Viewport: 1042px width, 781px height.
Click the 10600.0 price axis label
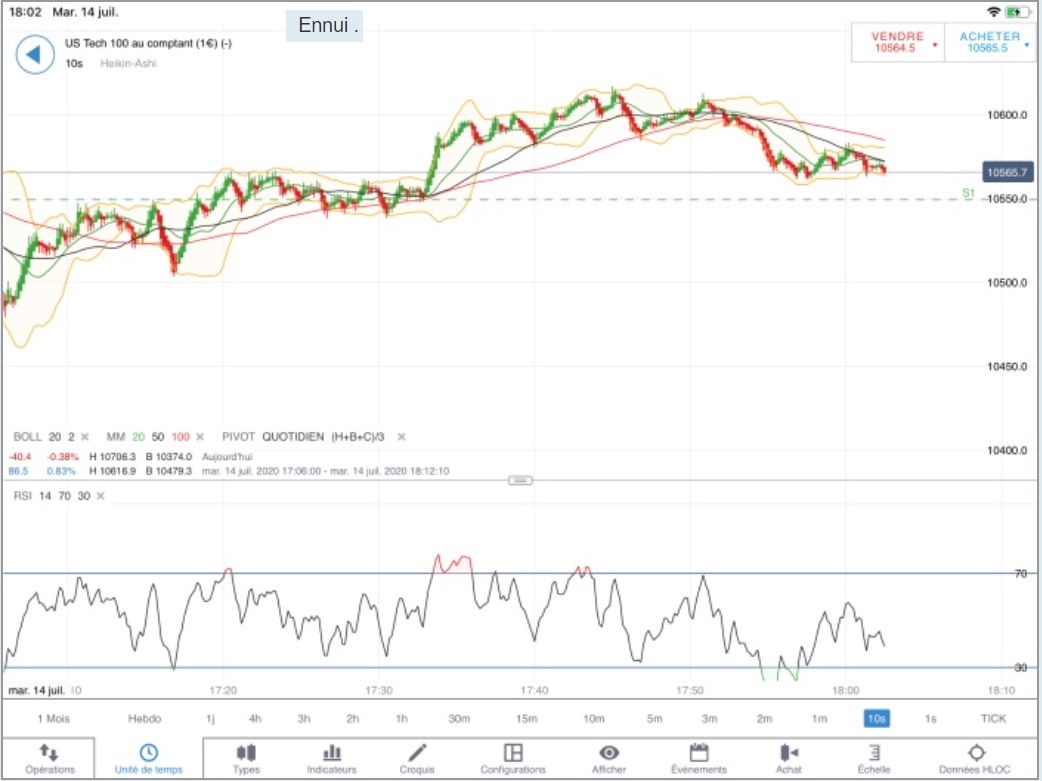tap(1007, 115)
